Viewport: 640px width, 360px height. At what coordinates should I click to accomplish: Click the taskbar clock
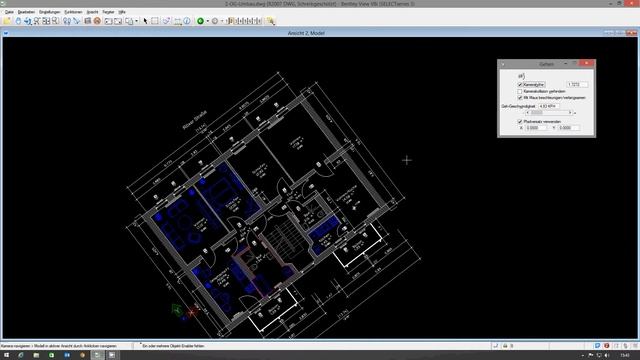pos(625,356)
